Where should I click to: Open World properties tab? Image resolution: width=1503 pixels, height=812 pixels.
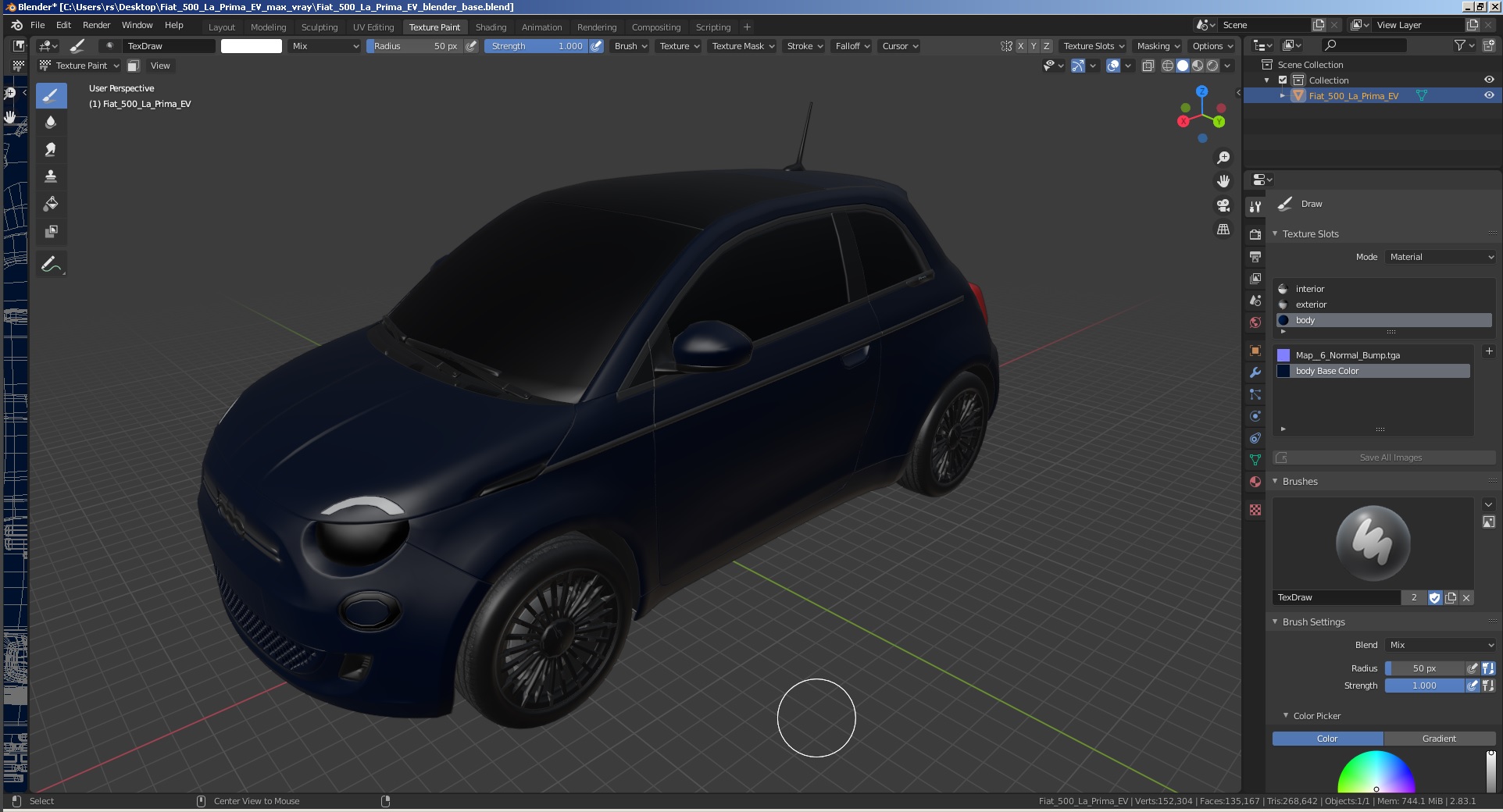tap(1255, 322)
